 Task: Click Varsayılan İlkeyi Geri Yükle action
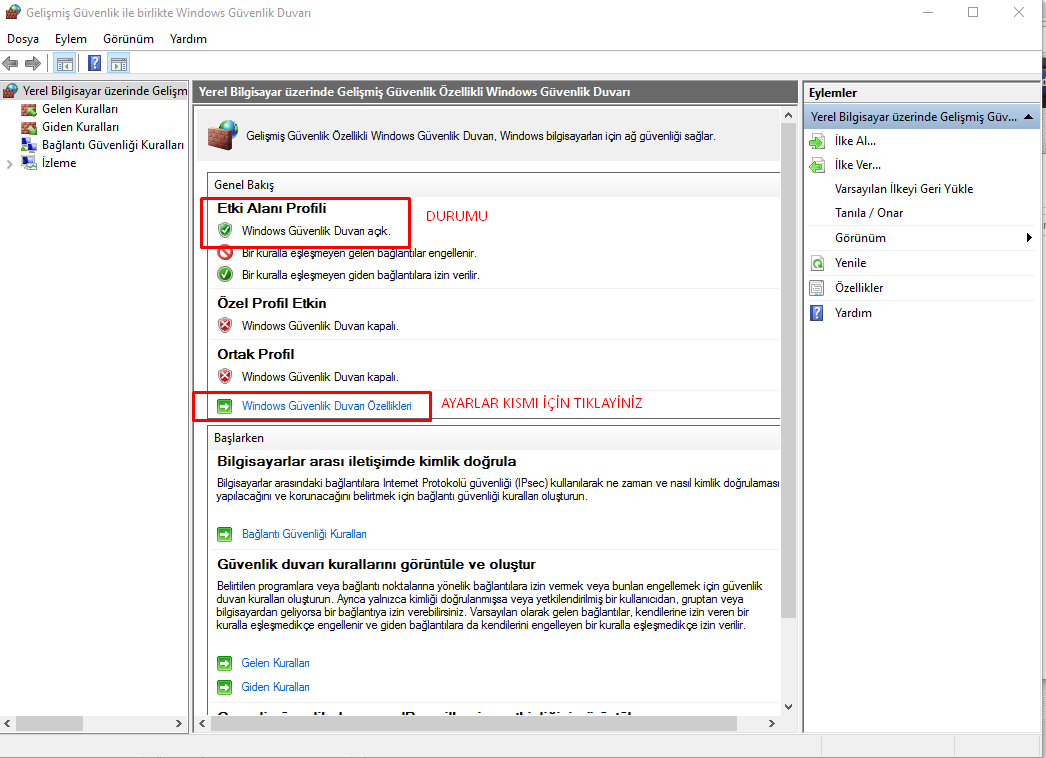pyautogui.click(x=903, y=189)
